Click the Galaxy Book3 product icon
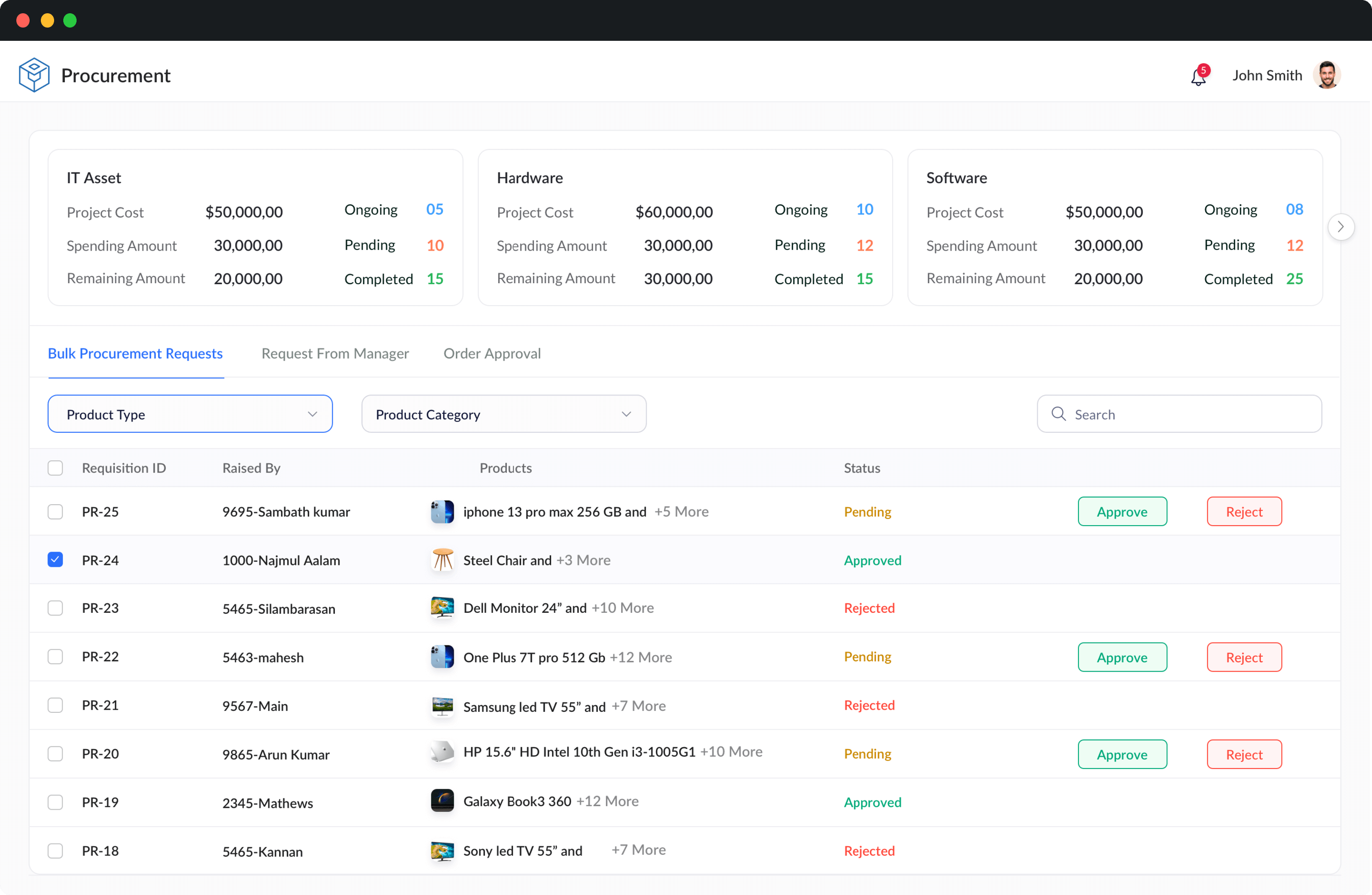 pos(442,801)
